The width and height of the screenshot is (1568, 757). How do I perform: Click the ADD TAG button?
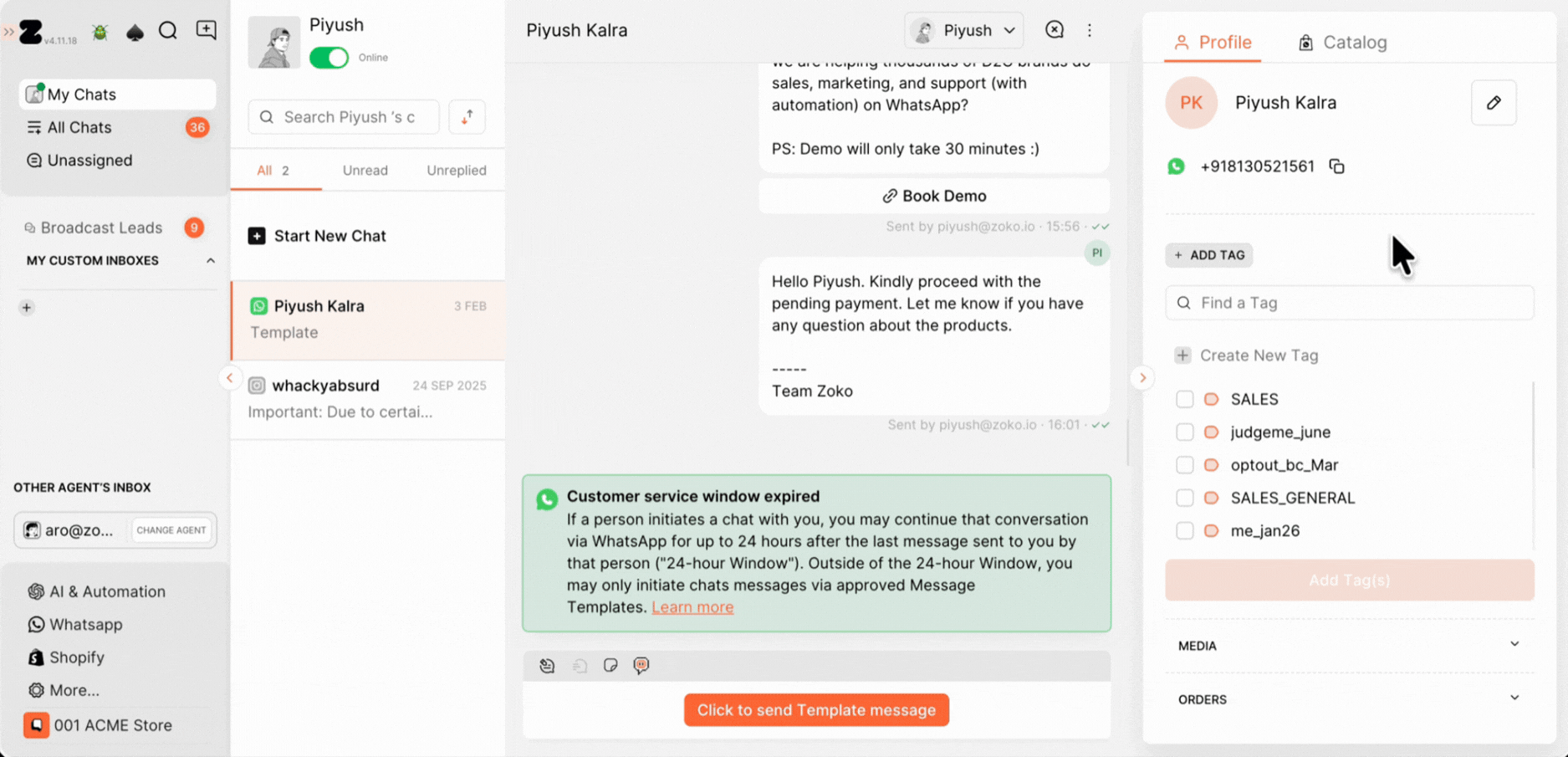(x=1208, y=255)
